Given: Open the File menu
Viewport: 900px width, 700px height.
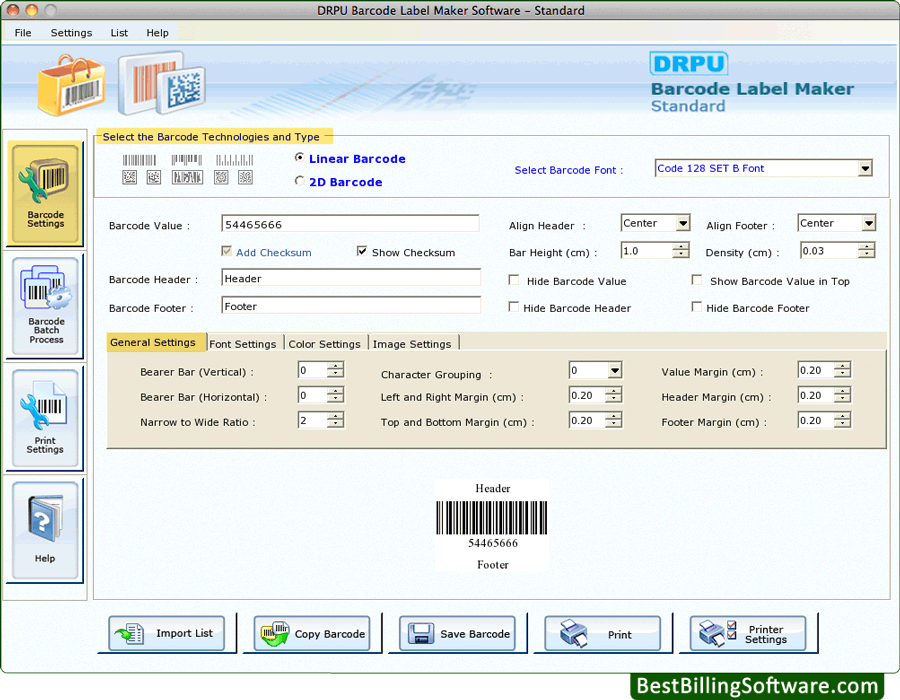Looking at the screenshot, I should tap(23, 33).
